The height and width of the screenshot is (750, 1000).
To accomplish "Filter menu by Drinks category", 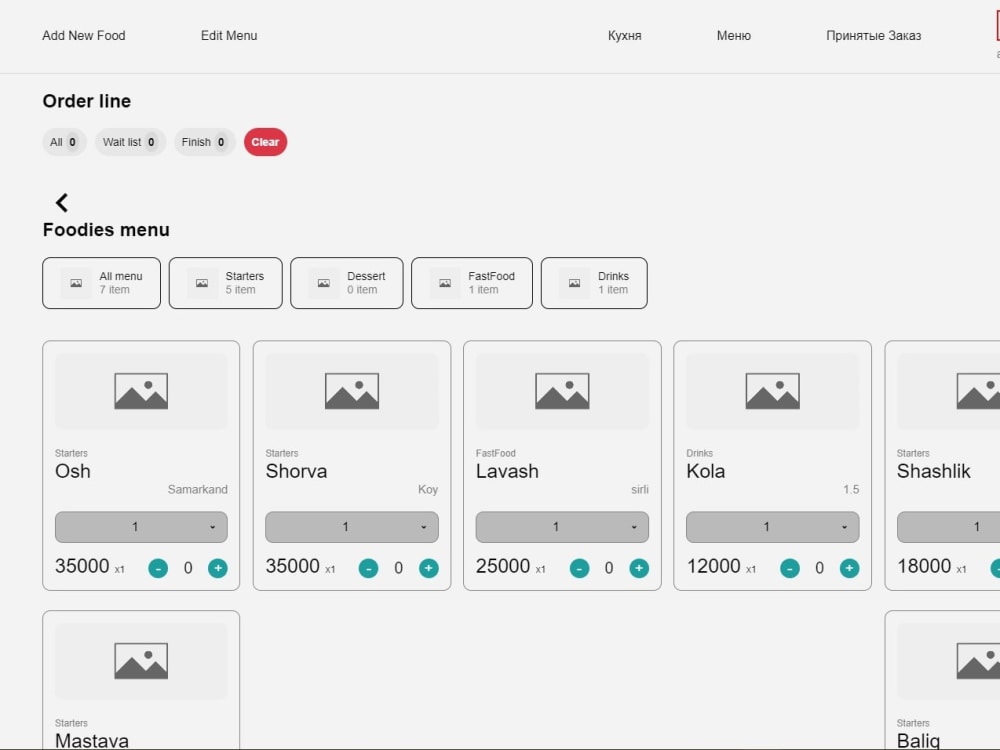I will click(594, 283).
